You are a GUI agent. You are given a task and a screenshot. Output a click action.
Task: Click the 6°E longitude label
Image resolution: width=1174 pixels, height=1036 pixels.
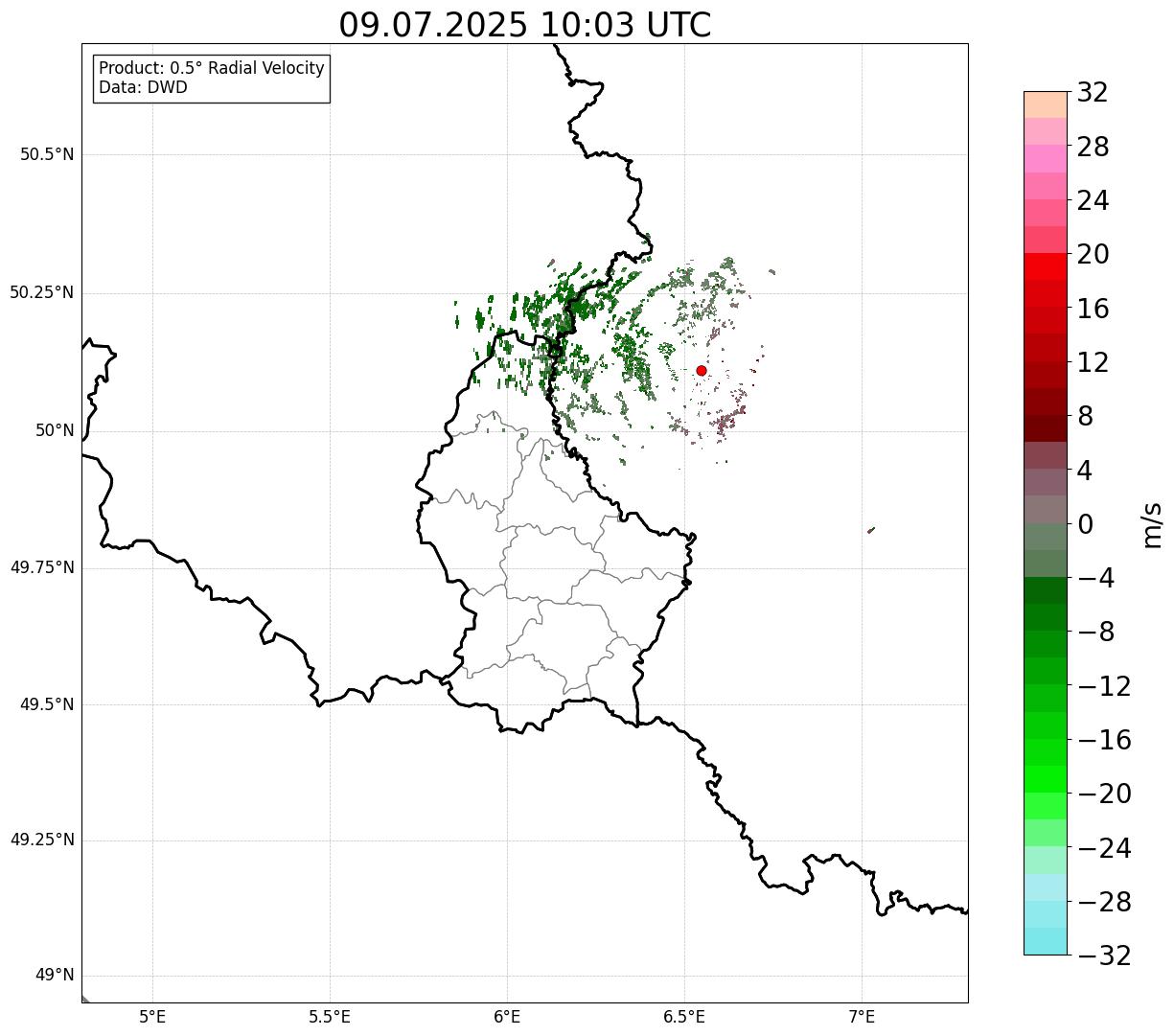pos(507,1018)
